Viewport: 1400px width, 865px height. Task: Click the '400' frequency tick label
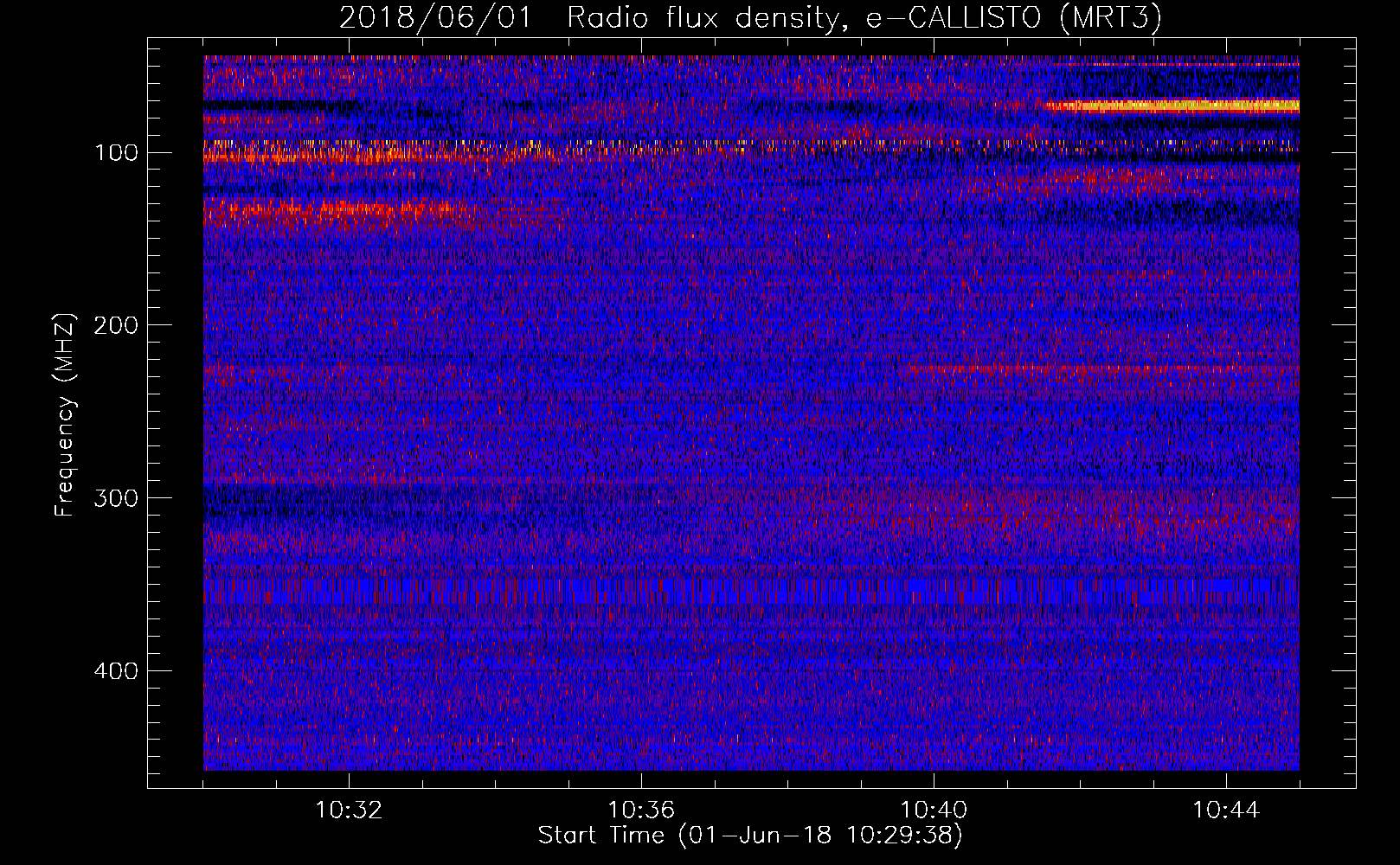(116, 671)
